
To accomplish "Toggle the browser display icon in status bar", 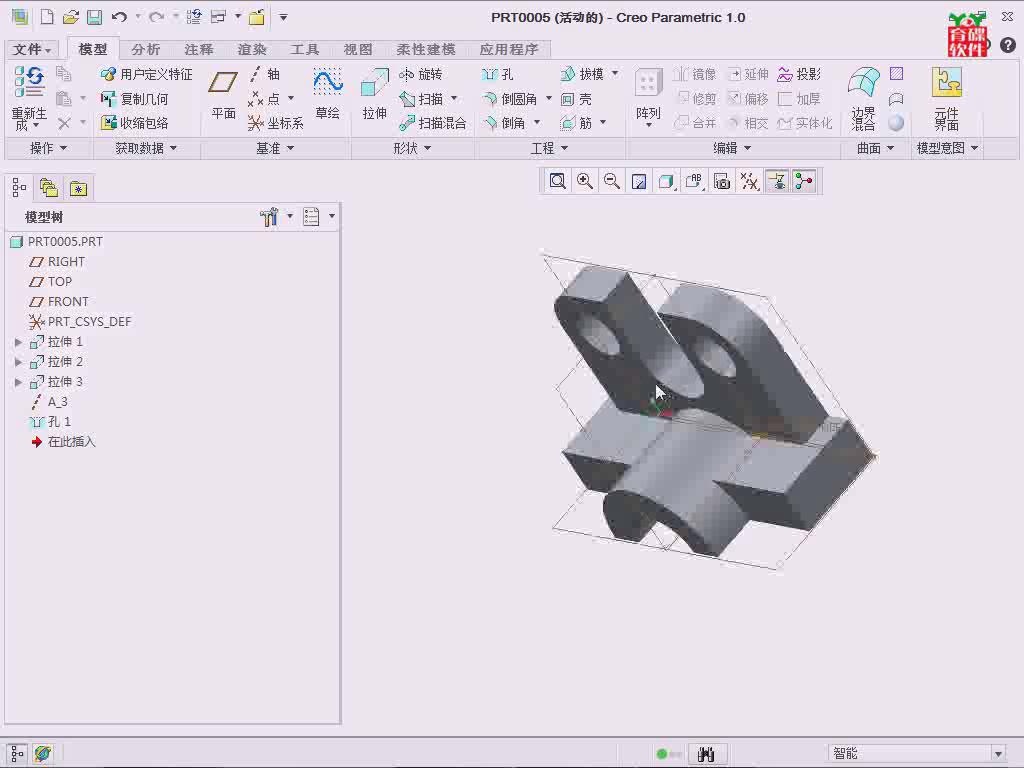I will 43,754.
